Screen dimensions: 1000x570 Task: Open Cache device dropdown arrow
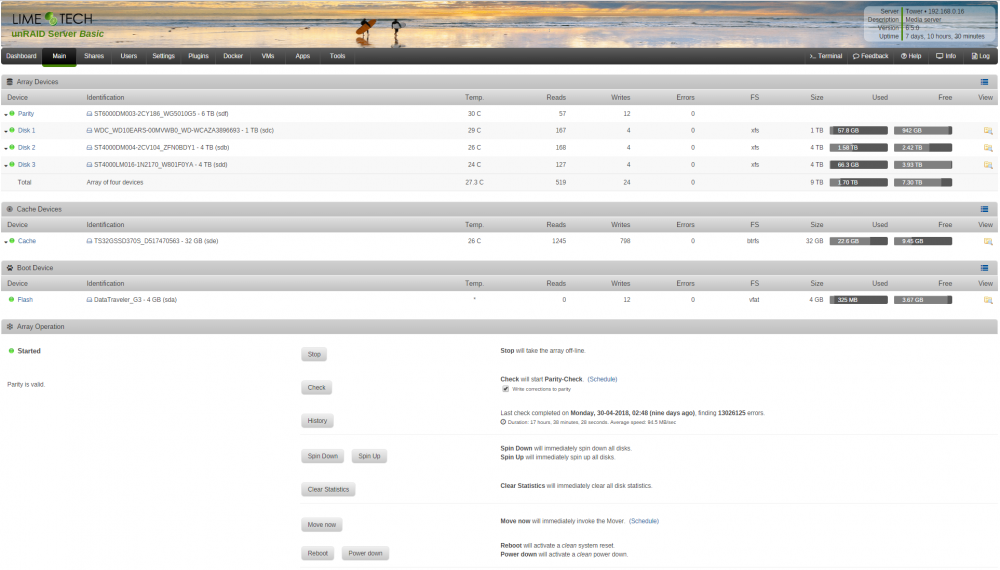point(6,242)
